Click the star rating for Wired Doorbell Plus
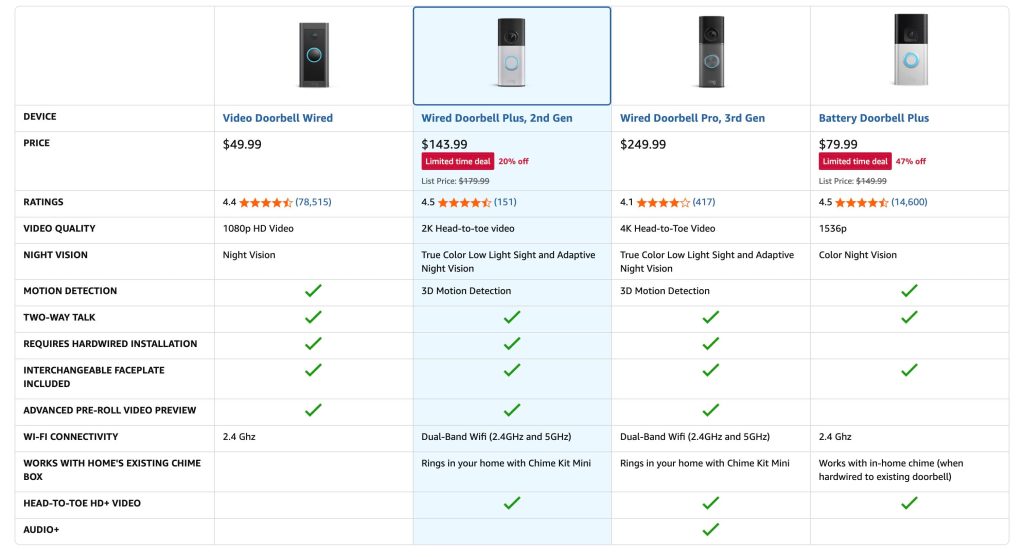Image resolution: width=1024 pixels, height=557 pixels. pyautogui.click(x=464, y=202)
